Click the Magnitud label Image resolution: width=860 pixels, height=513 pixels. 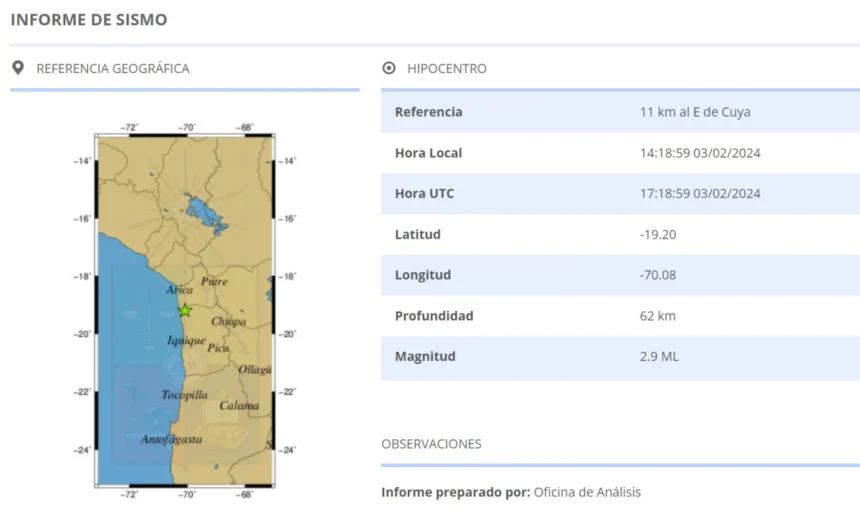[425, 357]
